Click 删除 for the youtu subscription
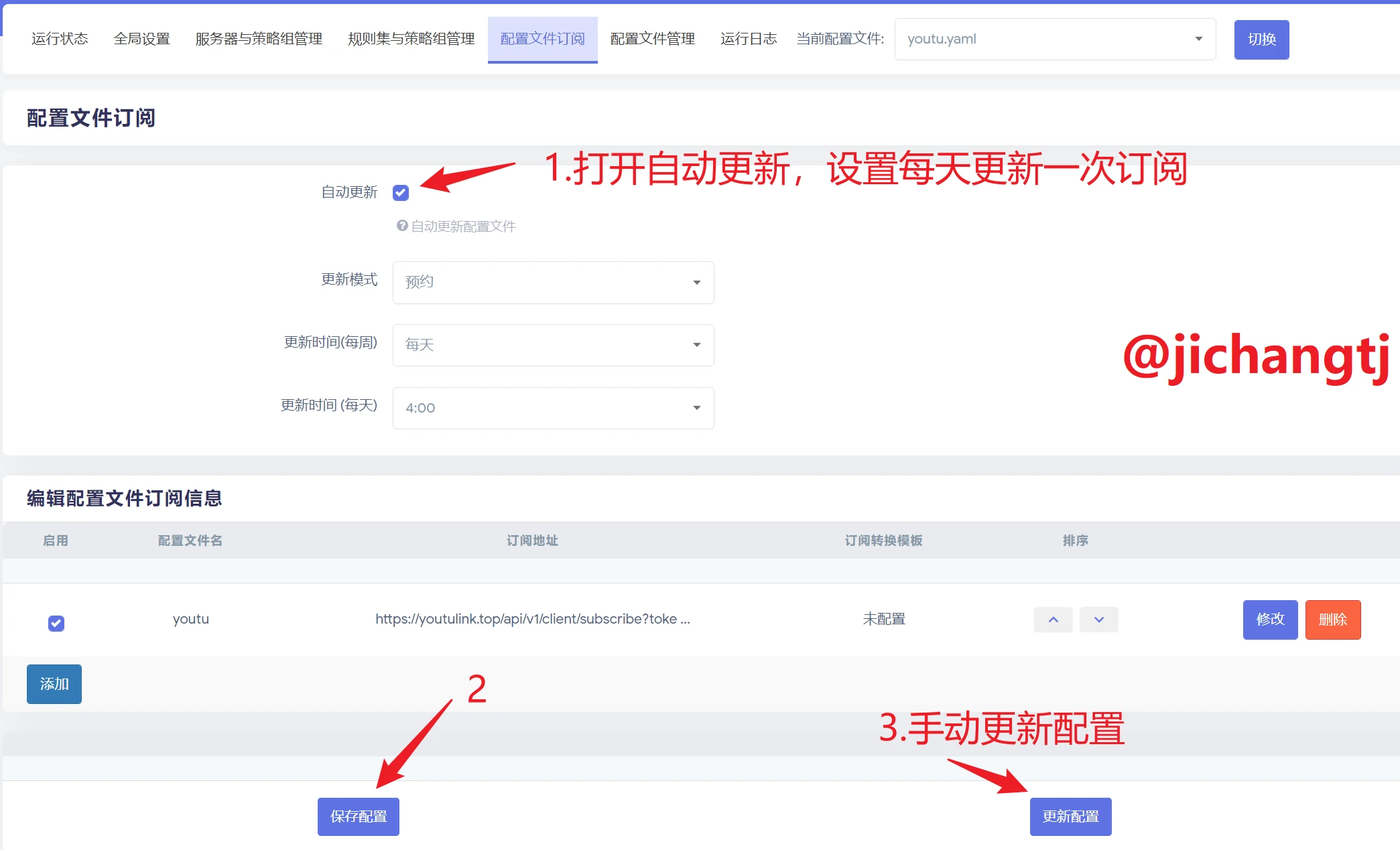 pyautogui.click(x=1332, y=620)
